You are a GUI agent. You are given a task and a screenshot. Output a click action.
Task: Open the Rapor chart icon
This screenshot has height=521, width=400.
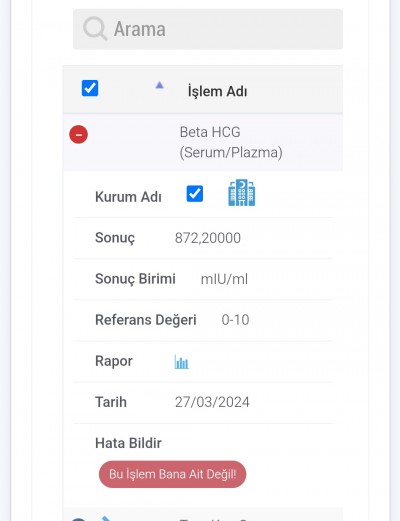182,362
